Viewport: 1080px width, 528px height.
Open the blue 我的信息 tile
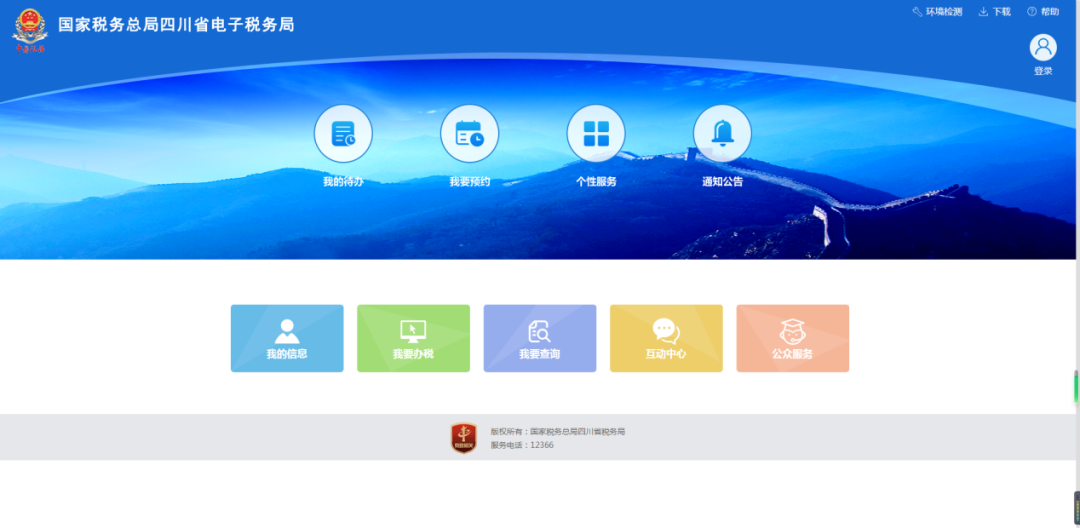click(x=287, y=338)
